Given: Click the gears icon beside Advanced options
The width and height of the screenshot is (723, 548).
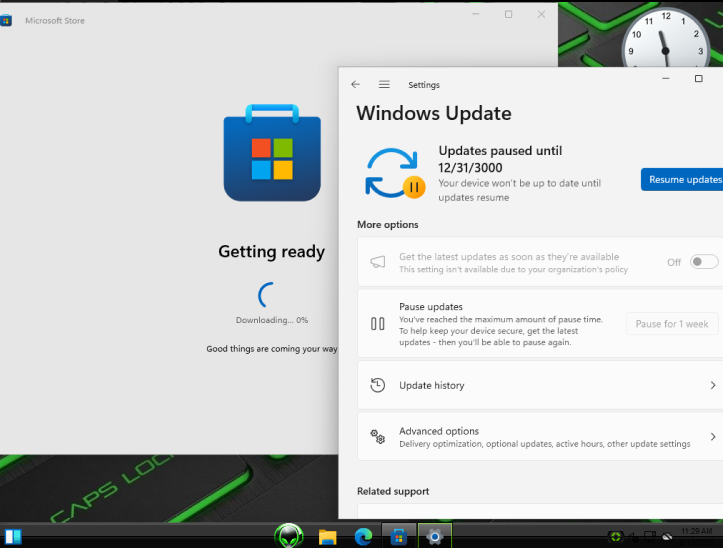Looking at the screenshot, I should [378, 436].
